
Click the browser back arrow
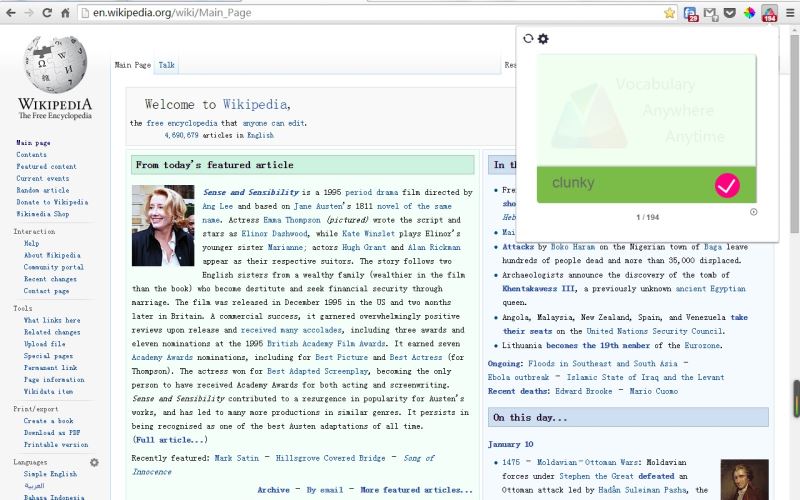pos(11,13)
